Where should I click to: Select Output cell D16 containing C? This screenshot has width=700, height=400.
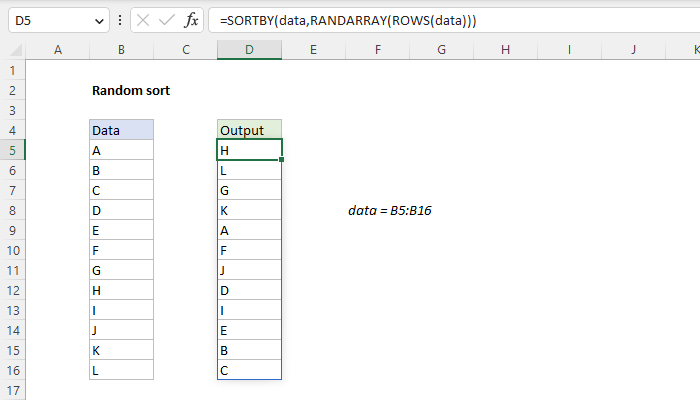click(x=250, y=370)
